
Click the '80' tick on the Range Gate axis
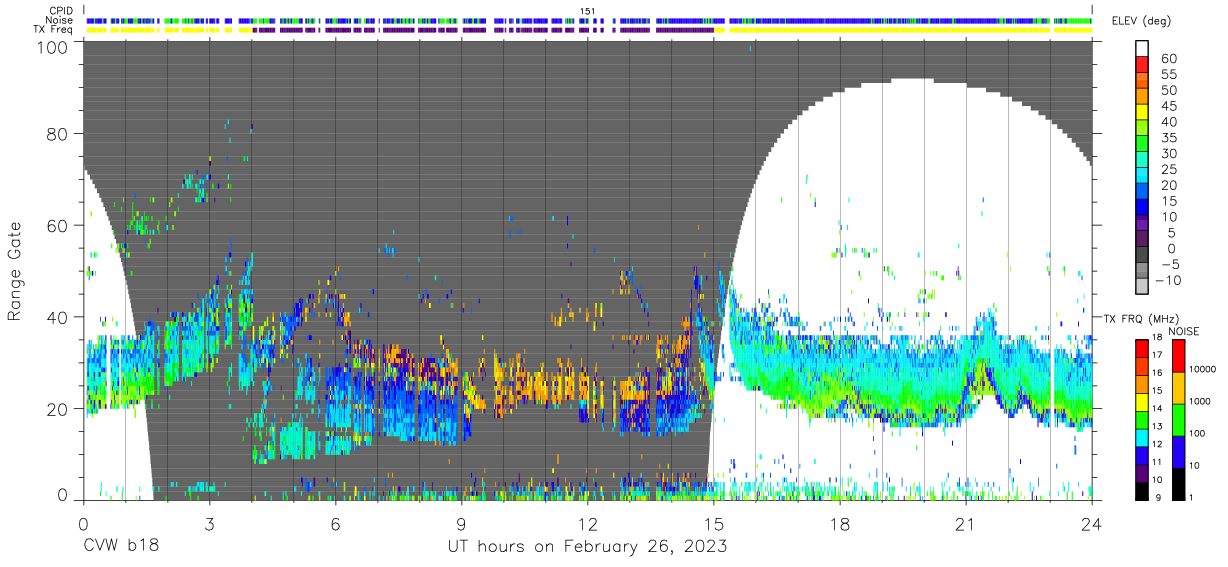click(58, 134)
